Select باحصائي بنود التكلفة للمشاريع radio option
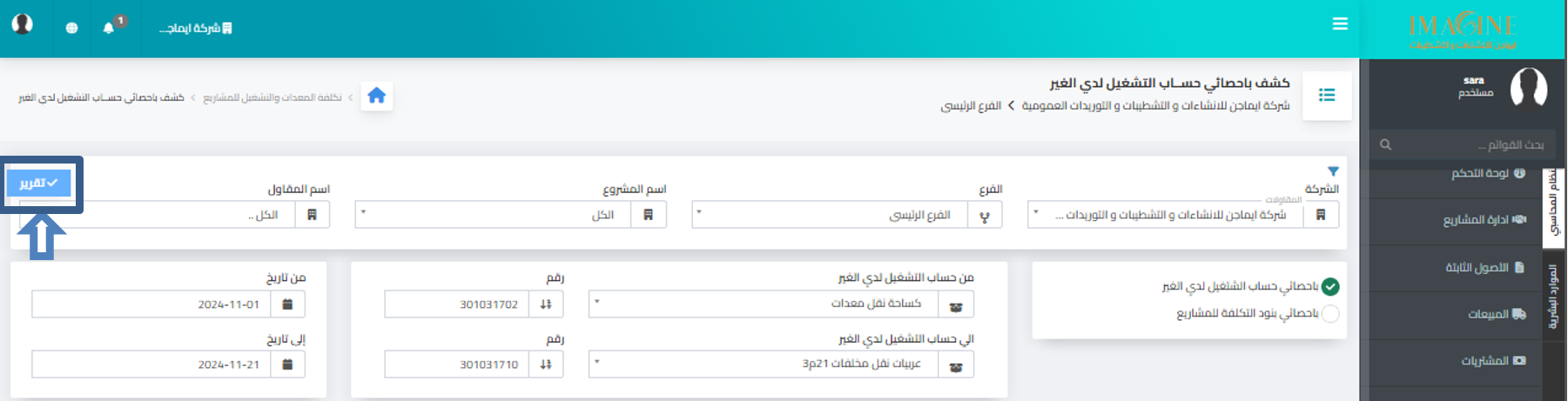Viewport: 1568px width, 401px height. [x=1330, y=313]
